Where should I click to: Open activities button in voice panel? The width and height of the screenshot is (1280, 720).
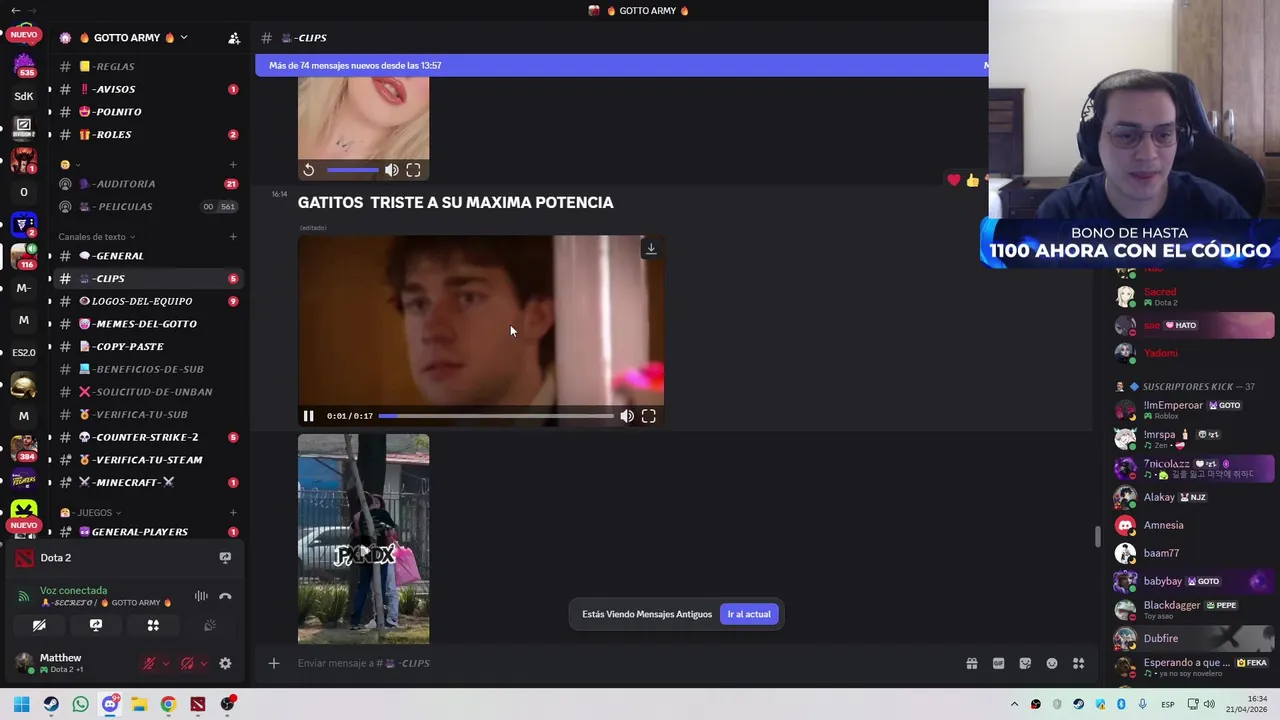click(153, 625)
